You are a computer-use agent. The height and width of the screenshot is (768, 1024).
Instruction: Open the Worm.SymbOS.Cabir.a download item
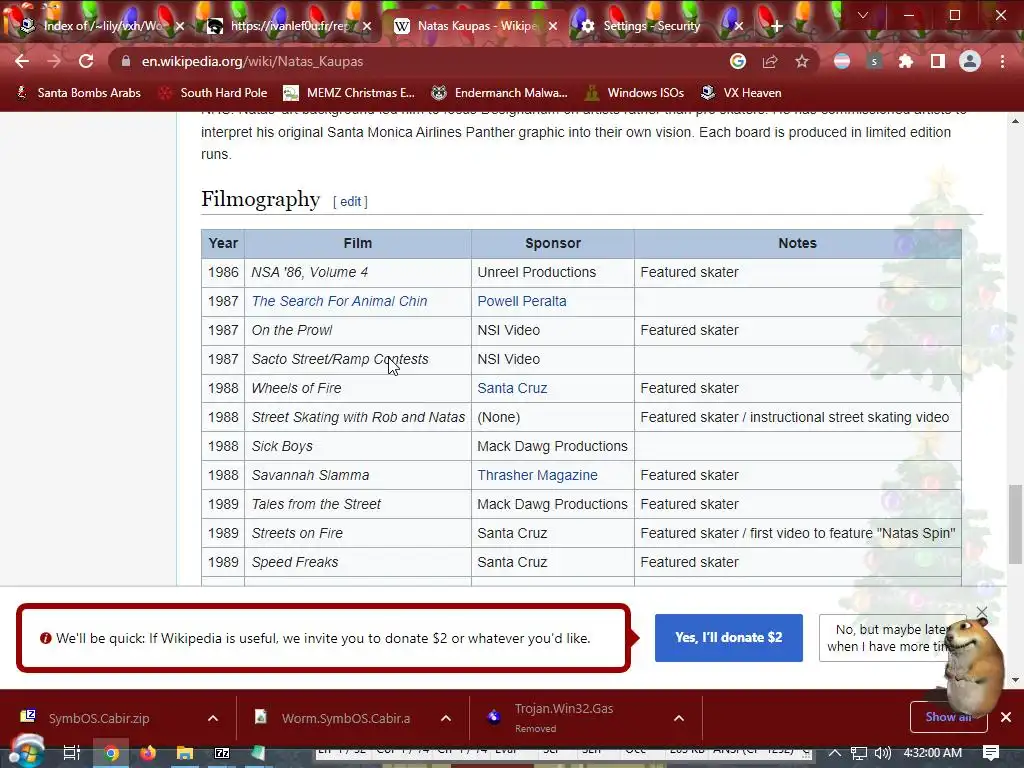click(346, 718)
